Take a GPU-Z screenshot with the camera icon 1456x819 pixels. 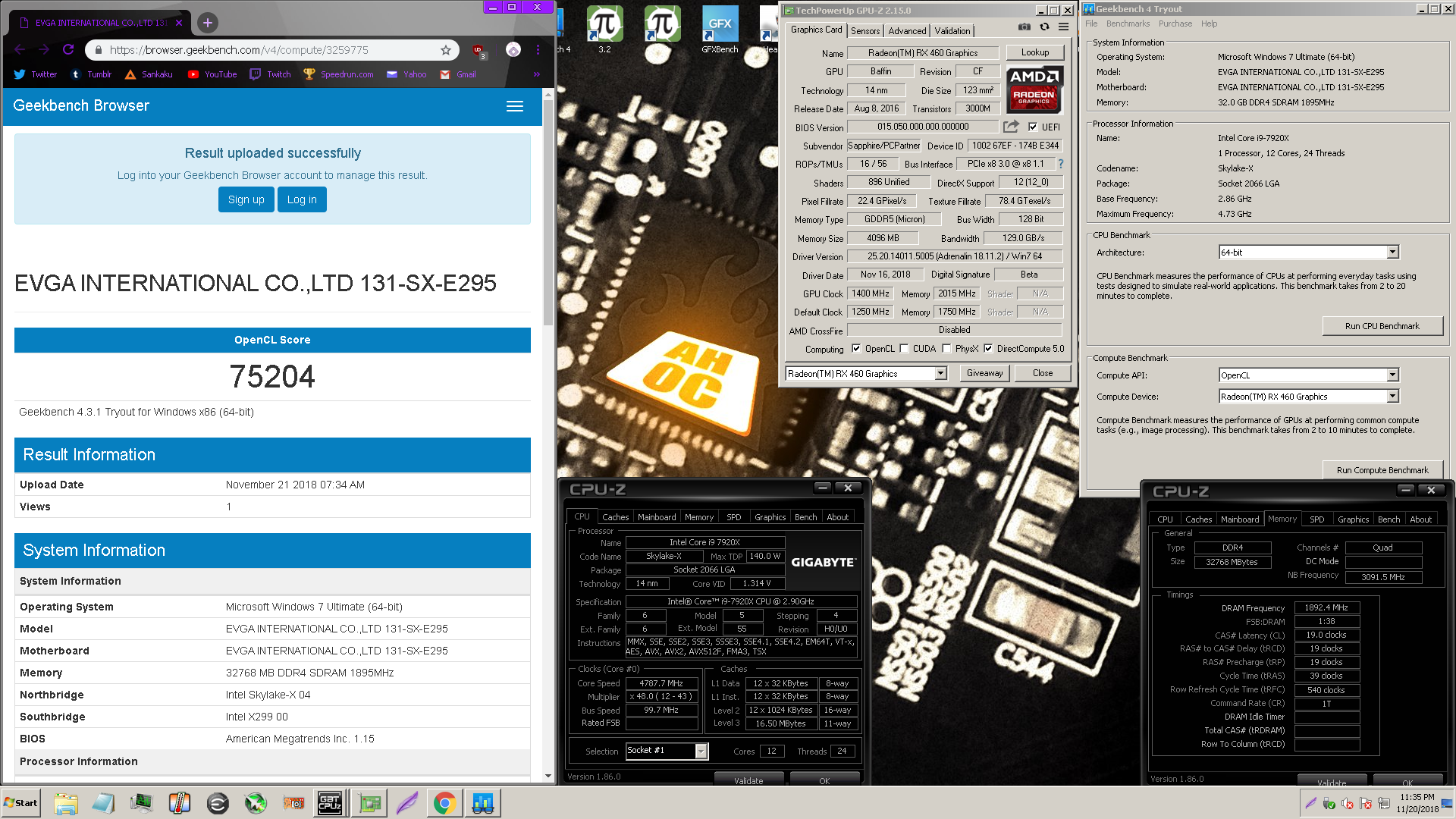tap(1025, 27)
